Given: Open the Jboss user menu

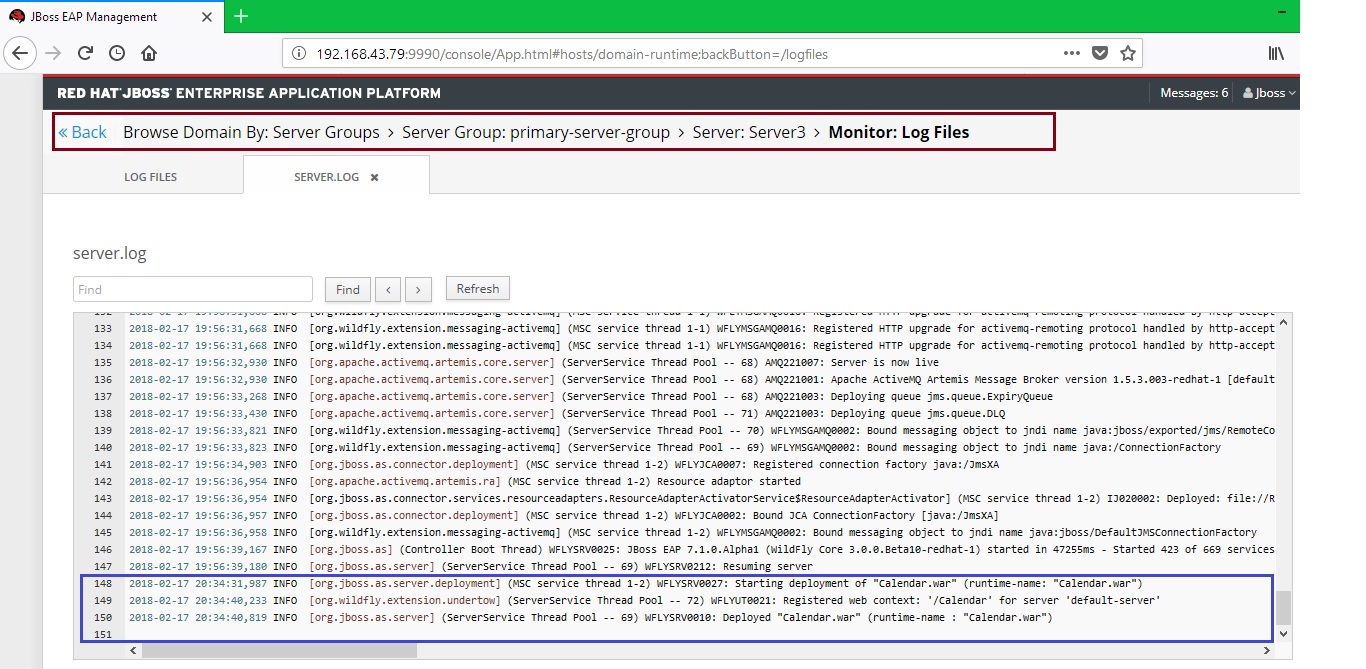Looking at the screenshot, I should coord(1266,92).
